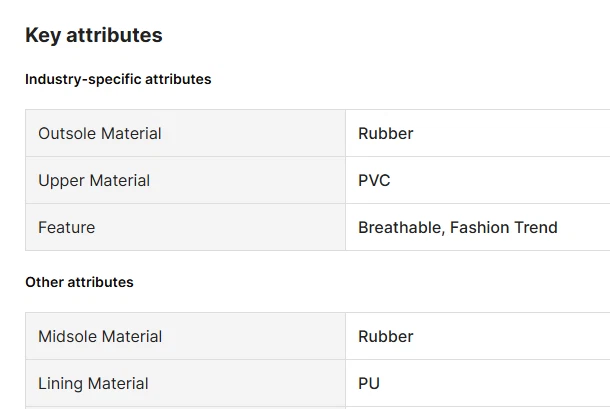Select the Industry-specific attributes subheading
The image size is (610, 409).
tap(118, 79)
